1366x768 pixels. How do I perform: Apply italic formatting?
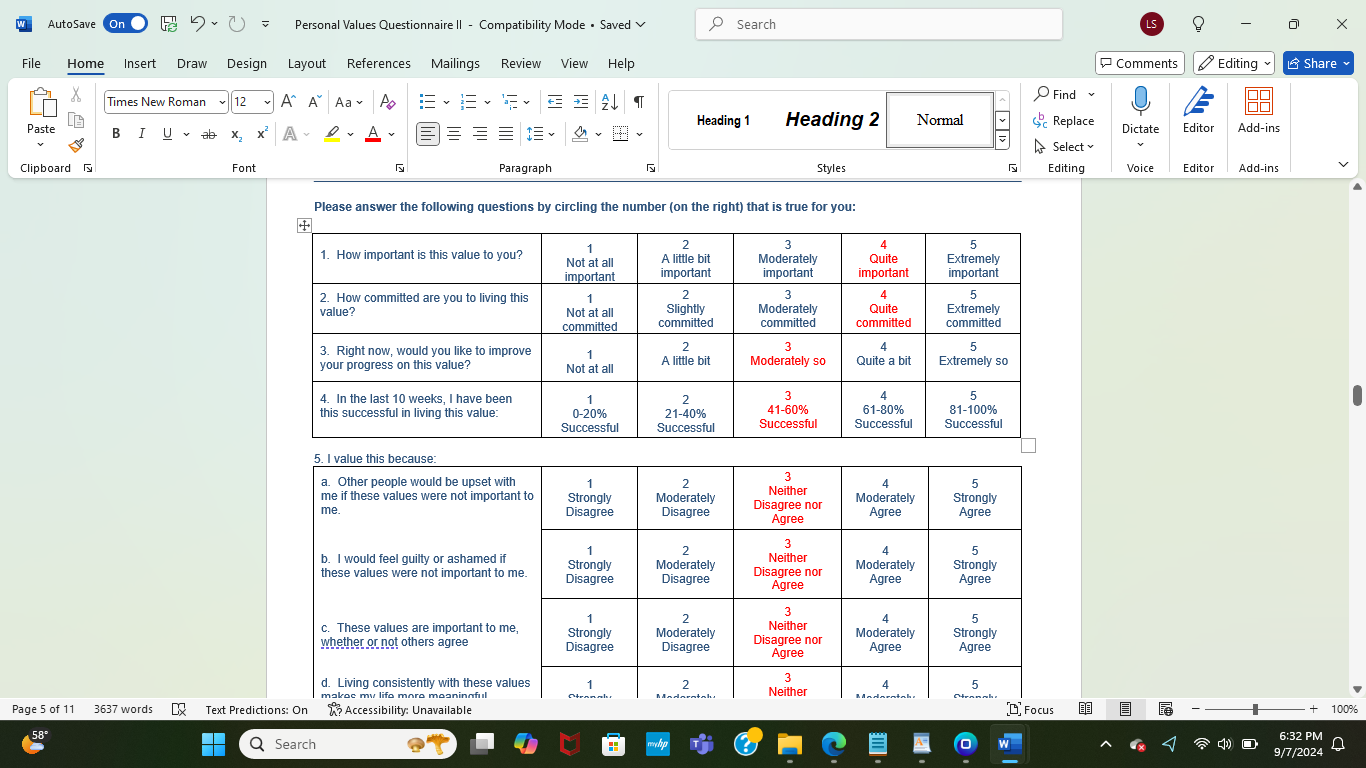point(141,132)
